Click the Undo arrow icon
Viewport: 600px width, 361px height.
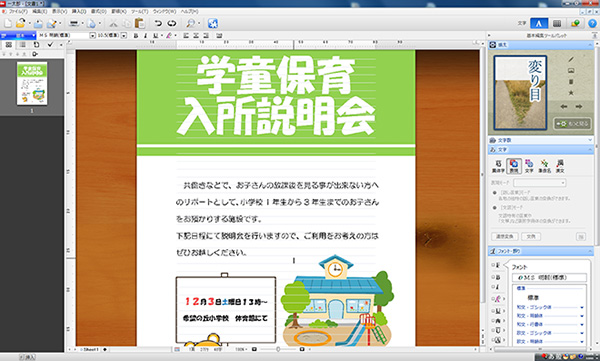(x=158, y=23)
